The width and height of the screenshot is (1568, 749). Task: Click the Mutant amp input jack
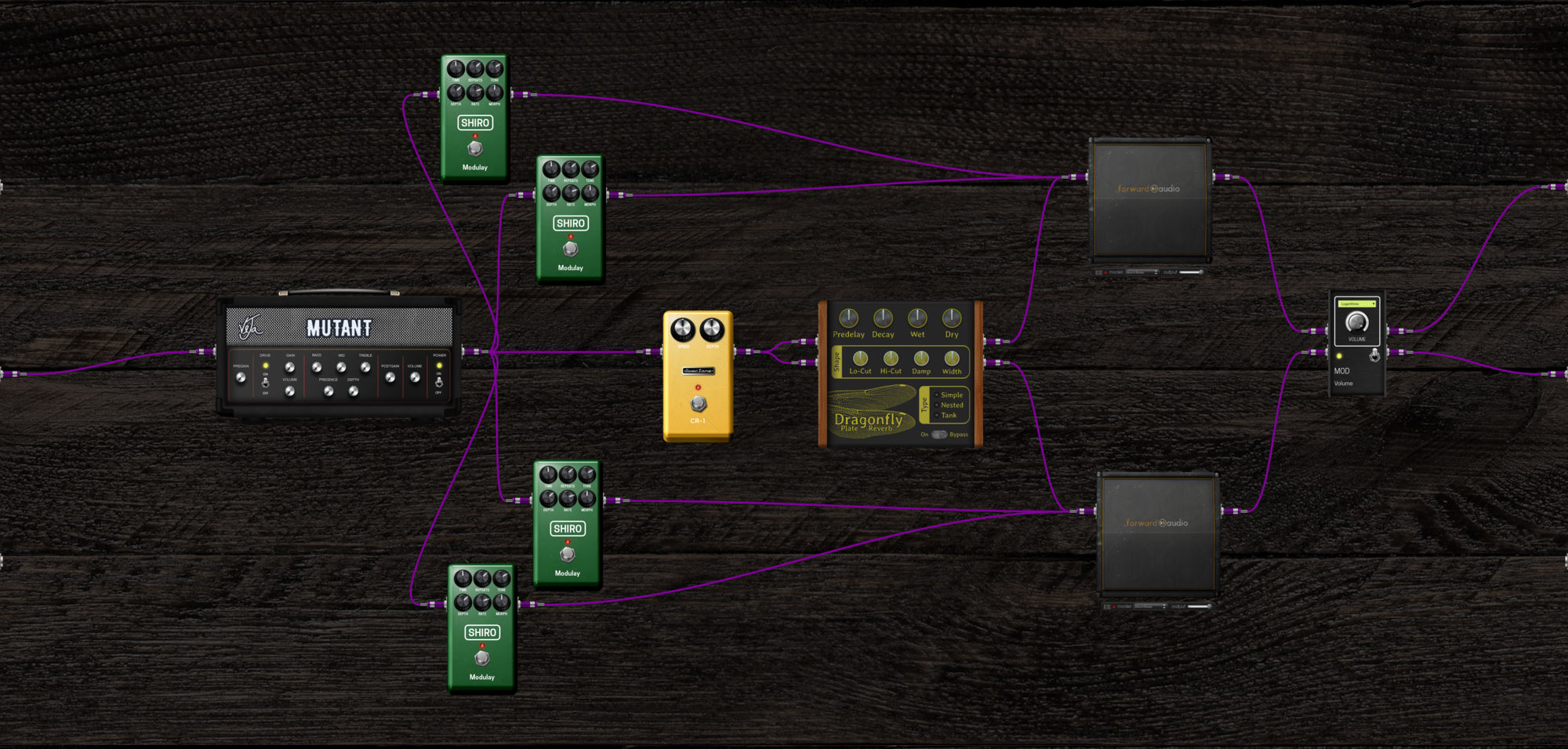click(207, 351)
